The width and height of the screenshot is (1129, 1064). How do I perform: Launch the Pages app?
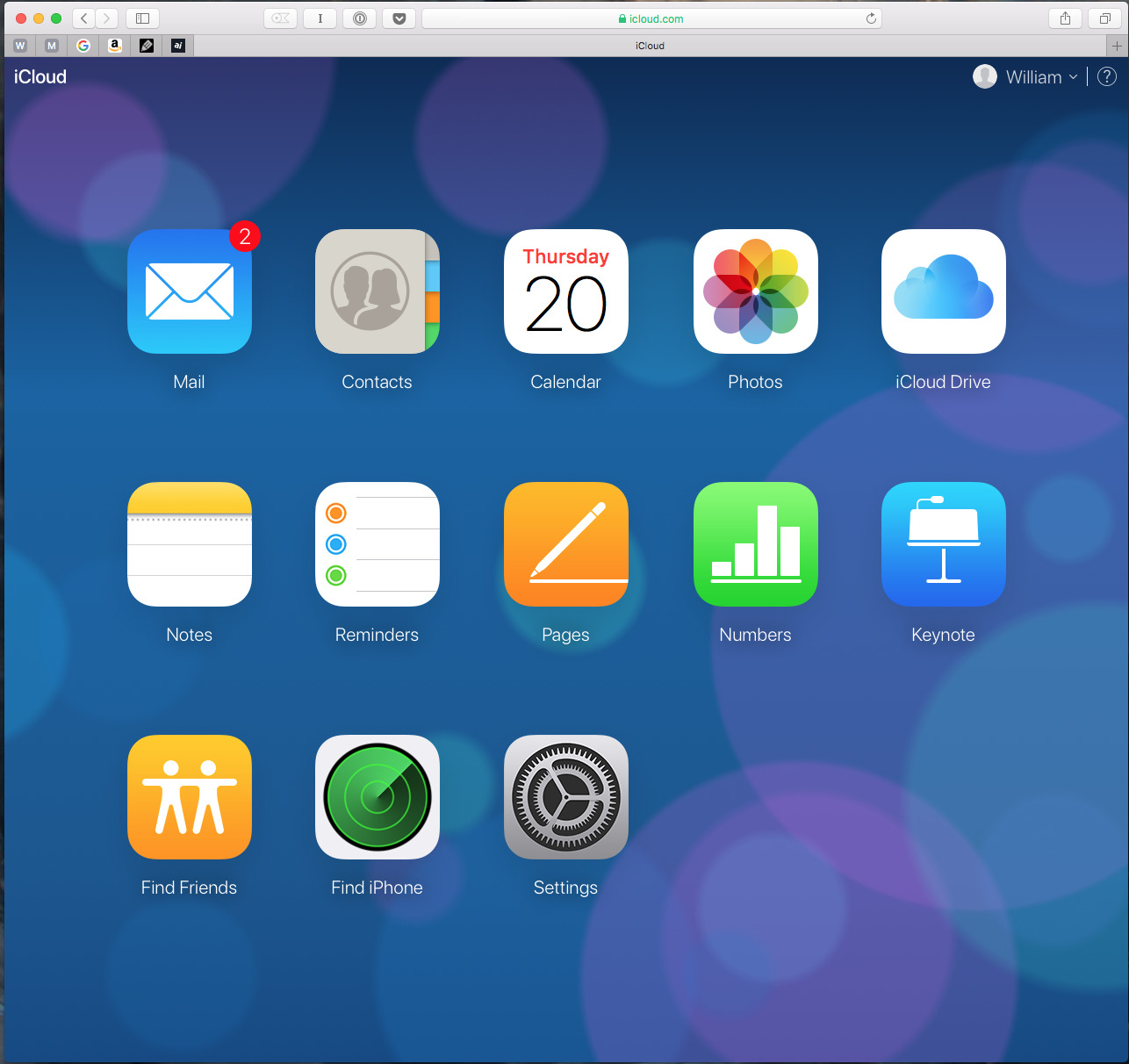click(x=566, y=544)
